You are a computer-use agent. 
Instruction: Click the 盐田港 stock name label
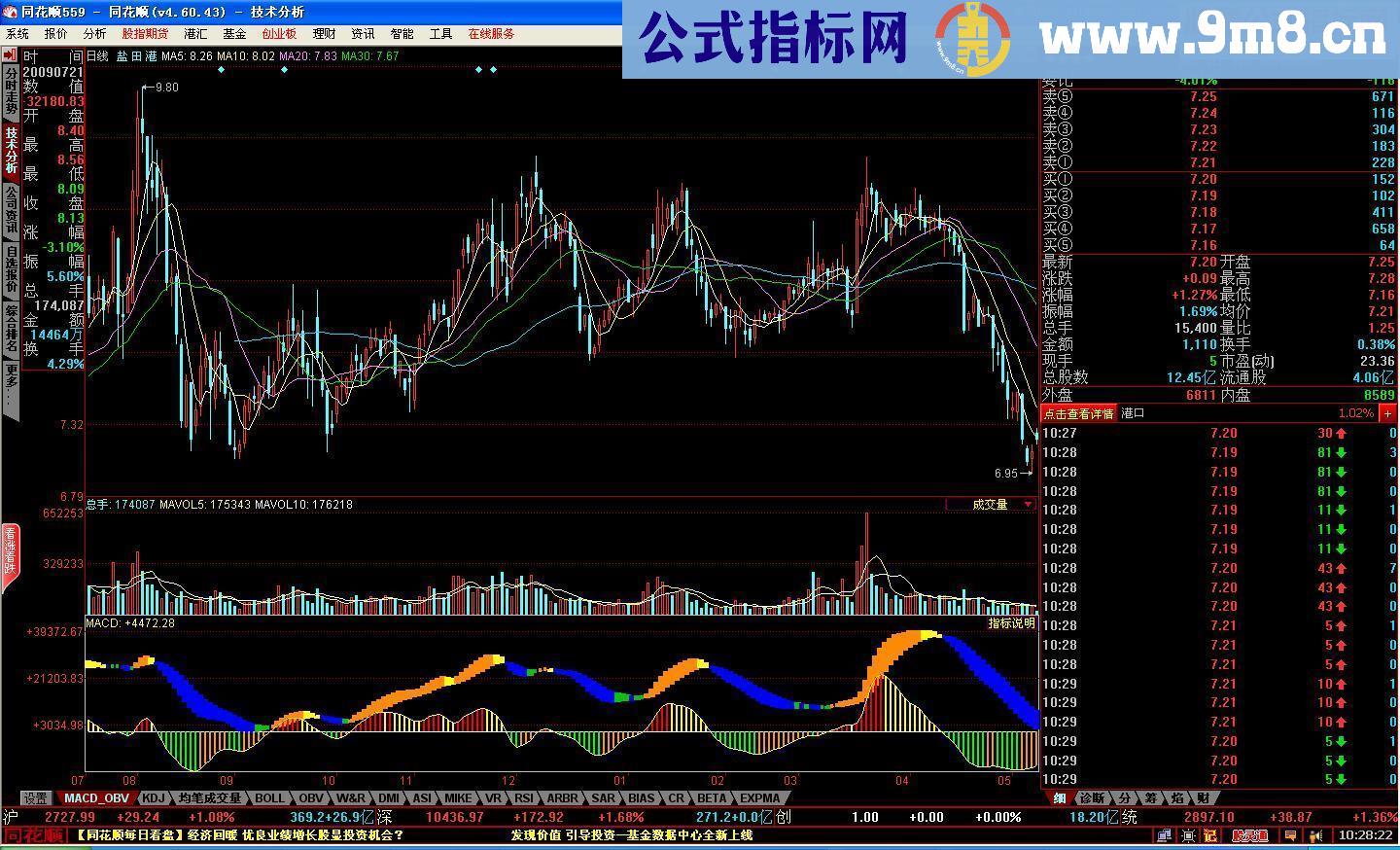click(x=137, y=56)
